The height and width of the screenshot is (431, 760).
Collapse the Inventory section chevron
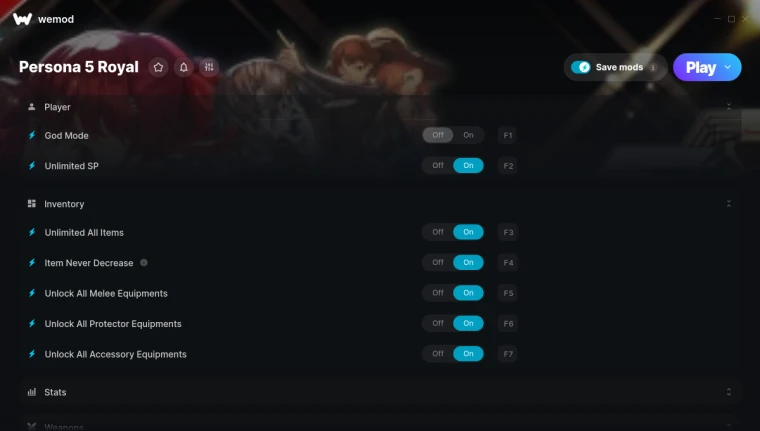[728, 204]
